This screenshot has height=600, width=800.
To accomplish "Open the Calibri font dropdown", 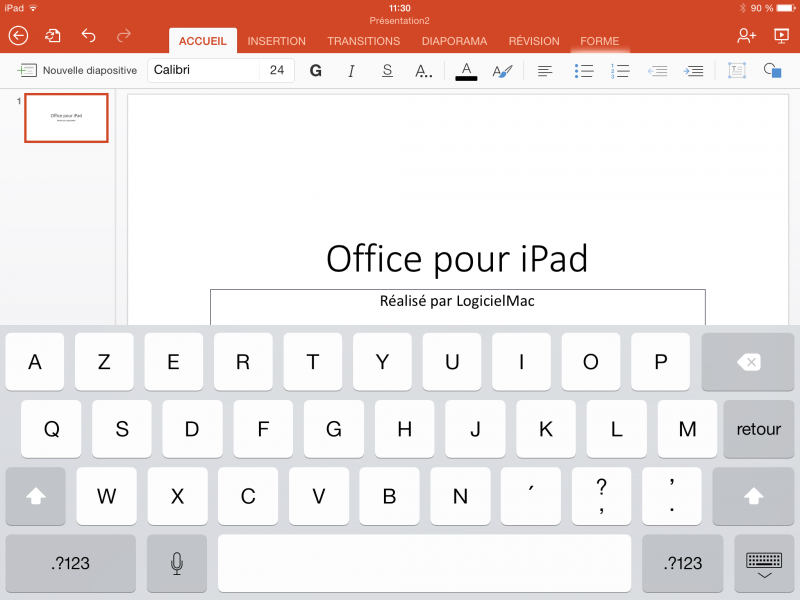I will point(204,70).
